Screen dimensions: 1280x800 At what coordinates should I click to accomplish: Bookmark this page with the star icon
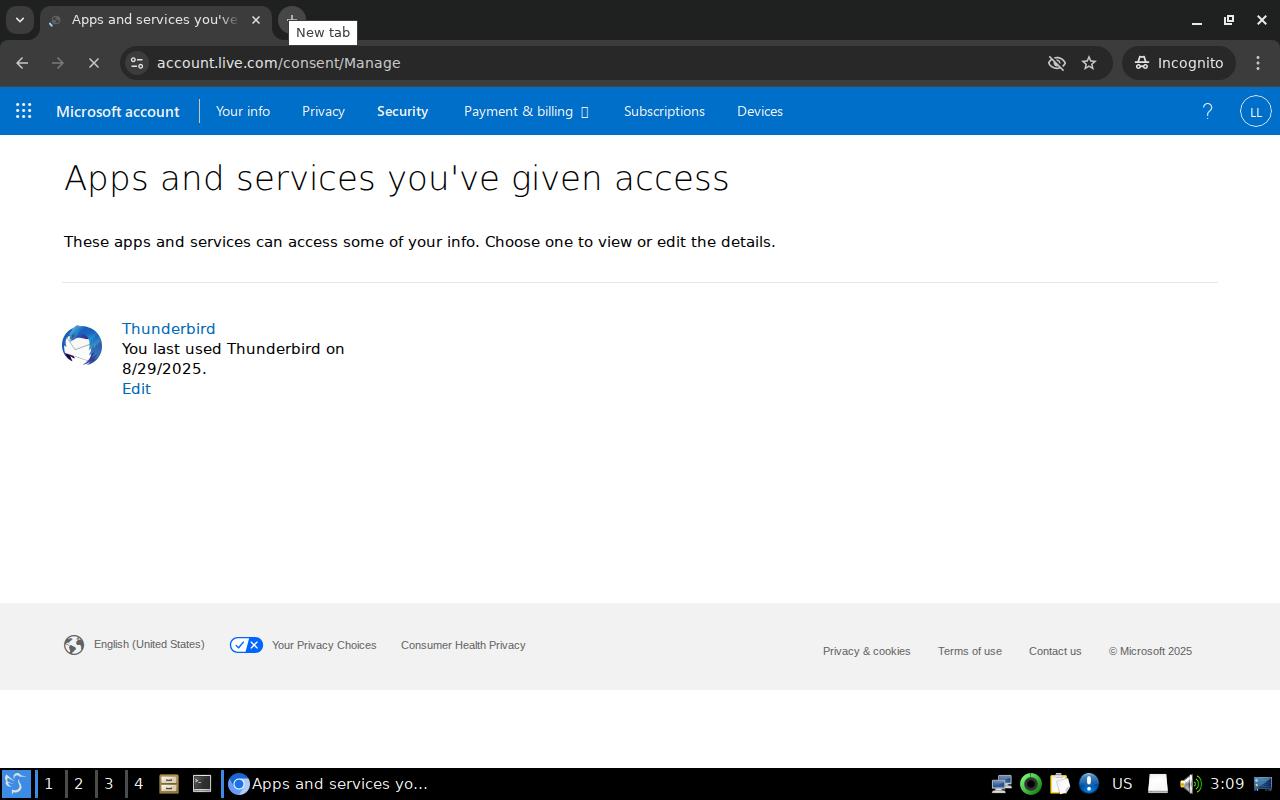click(x=1089, y=63)
